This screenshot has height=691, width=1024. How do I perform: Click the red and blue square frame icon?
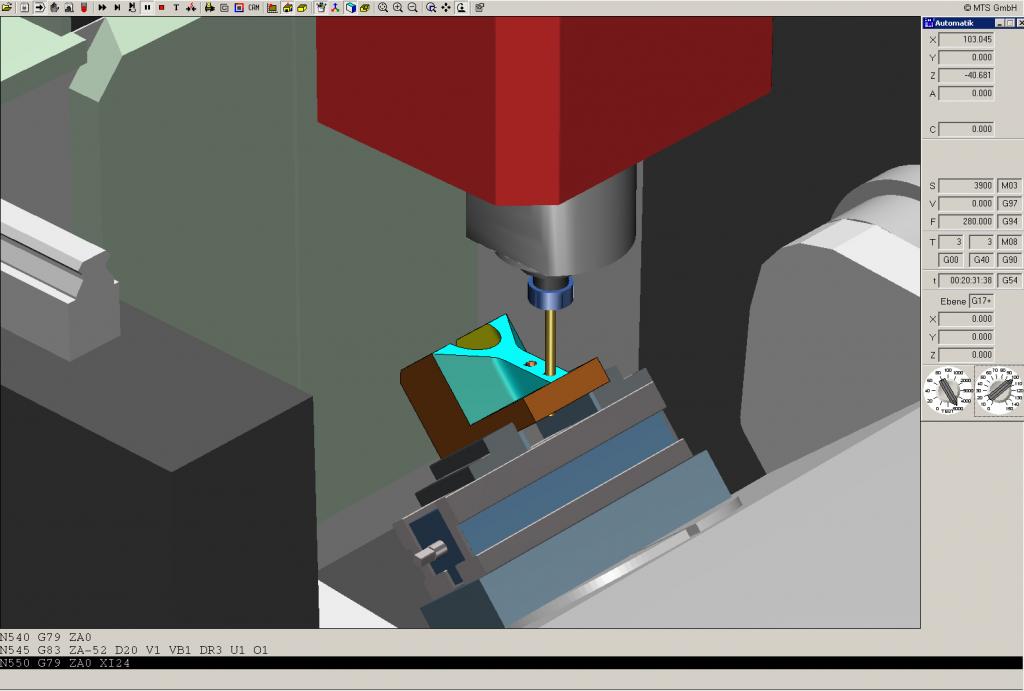(239, 8)
